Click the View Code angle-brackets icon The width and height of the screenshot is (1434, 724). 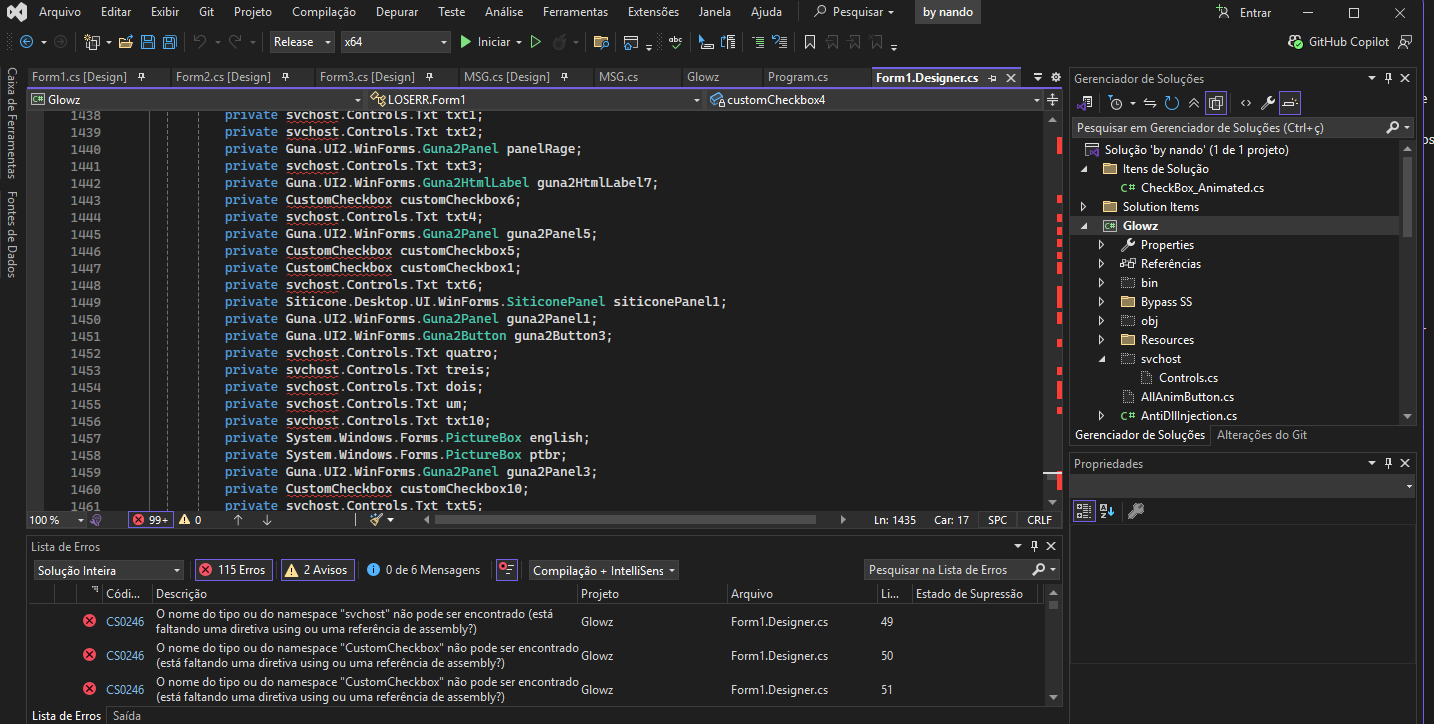click(1246, 102)
